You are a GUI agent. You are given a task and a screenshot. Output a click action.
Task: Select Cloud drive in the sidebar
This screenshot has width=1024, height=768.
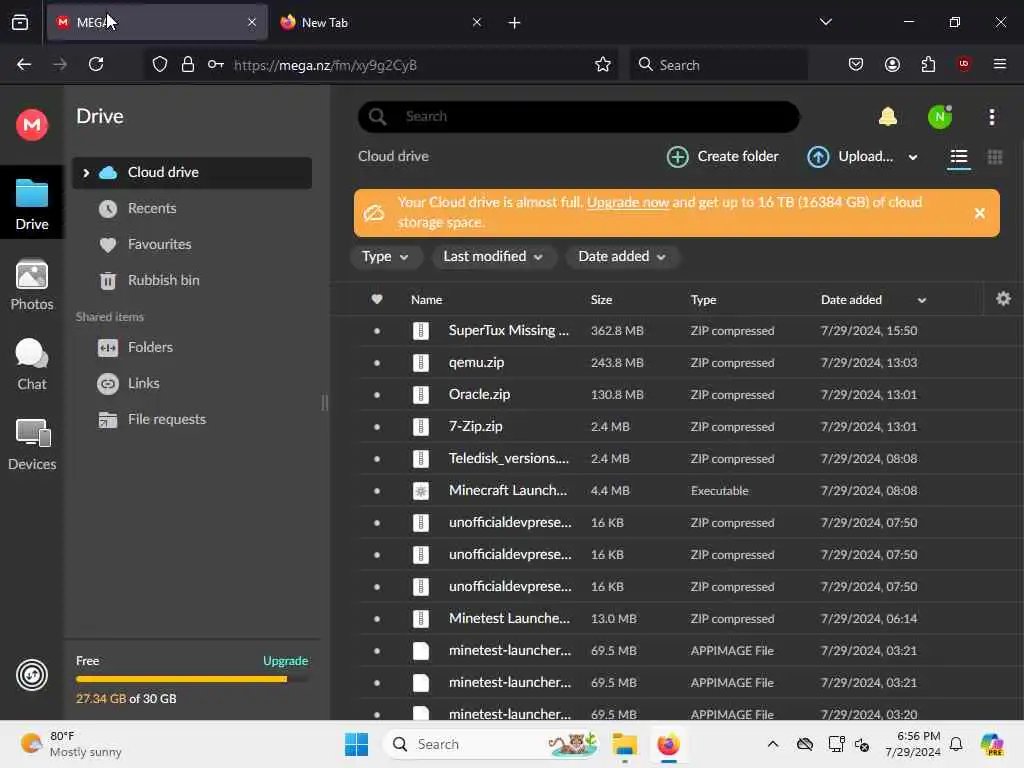coord(192,173)
